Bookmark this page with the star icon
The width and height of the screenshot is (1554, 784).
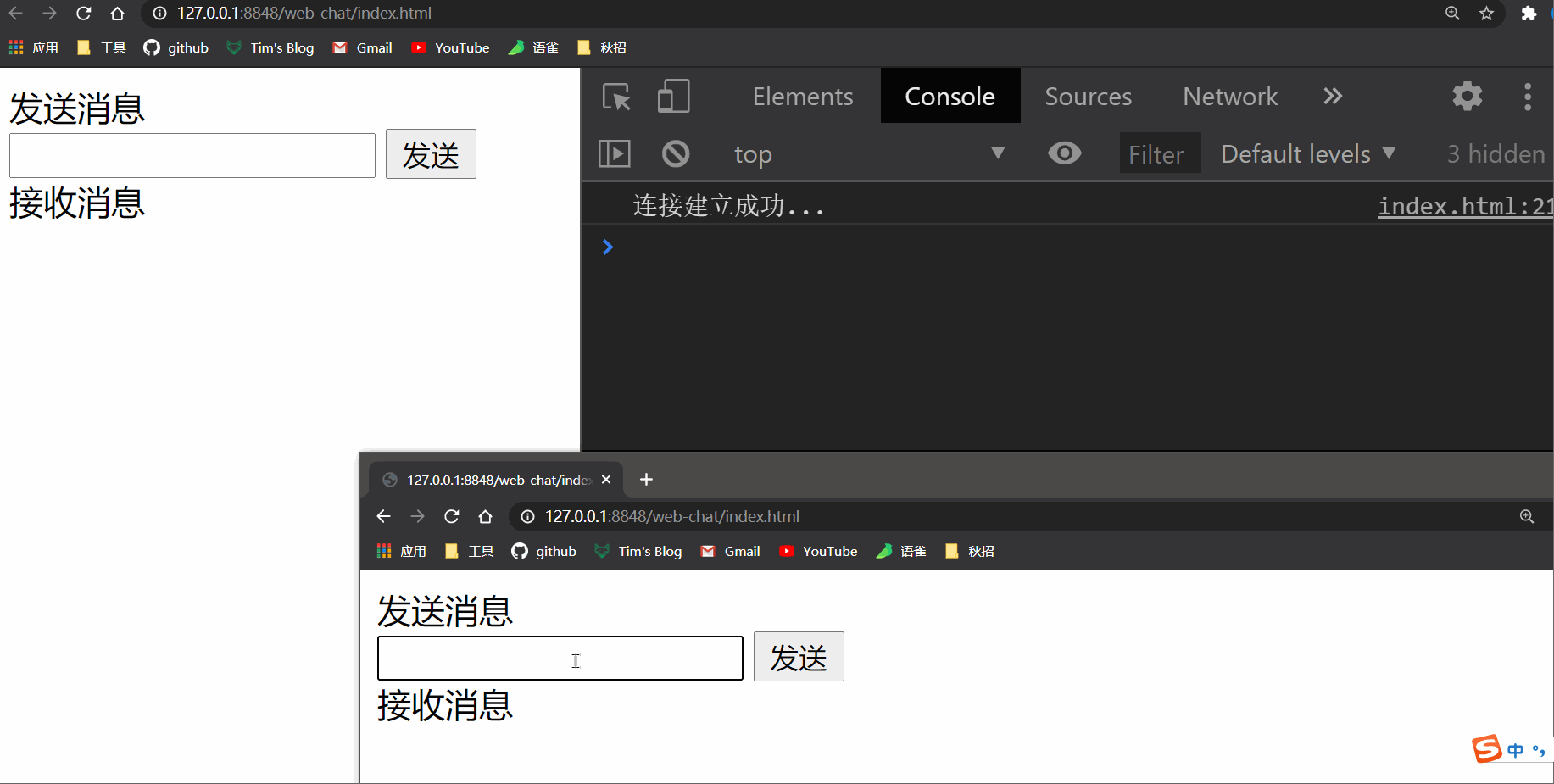[x=1486, y=14]
